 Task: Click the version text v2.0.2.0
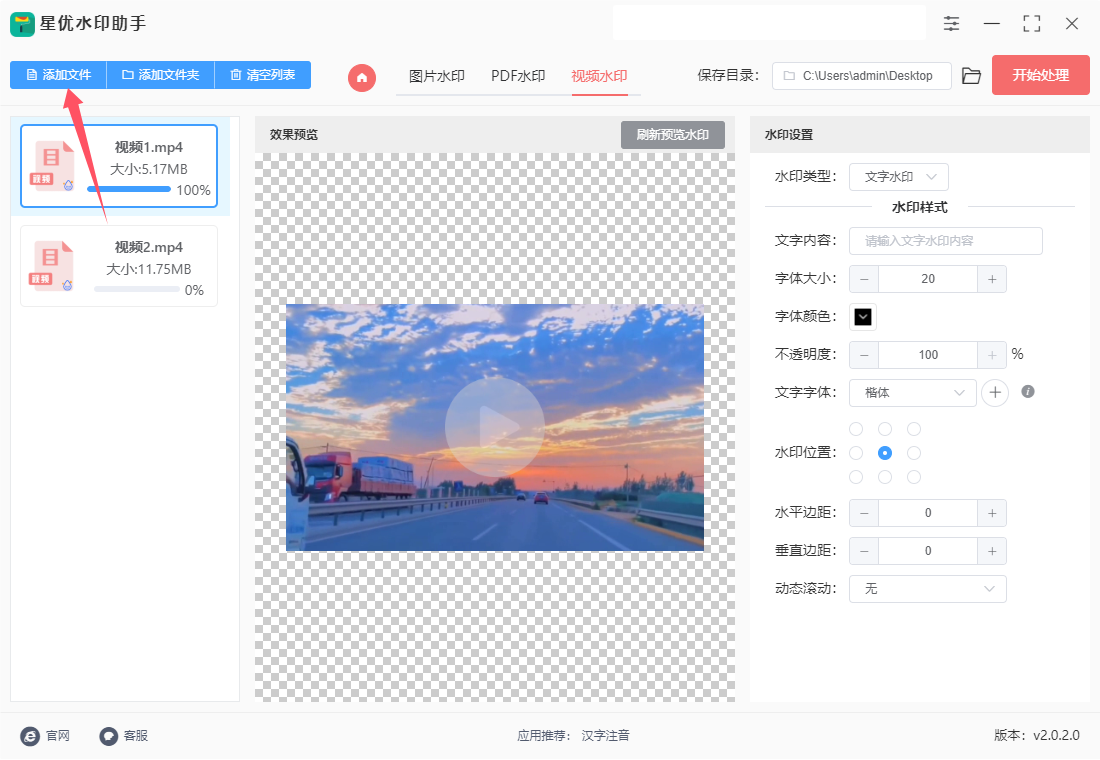tap(1056, 735)
